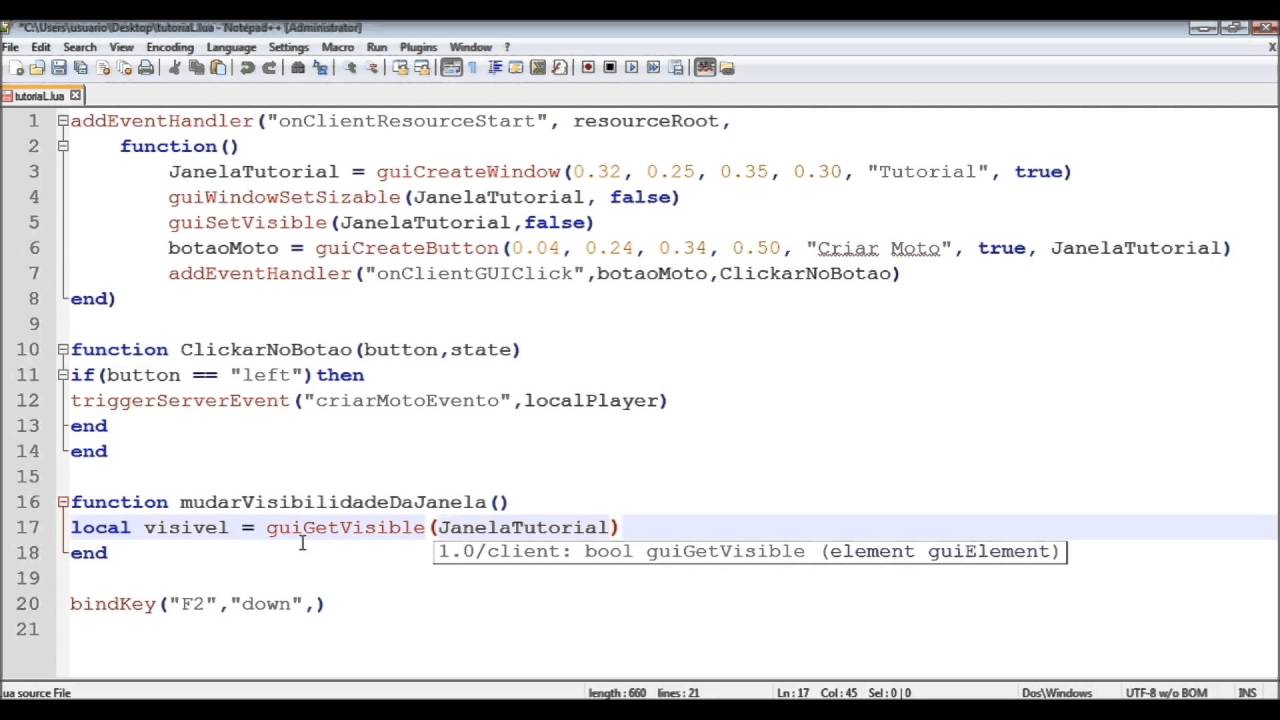
Task: Click the INS insert mode indicator
Action: [1247, 693]
